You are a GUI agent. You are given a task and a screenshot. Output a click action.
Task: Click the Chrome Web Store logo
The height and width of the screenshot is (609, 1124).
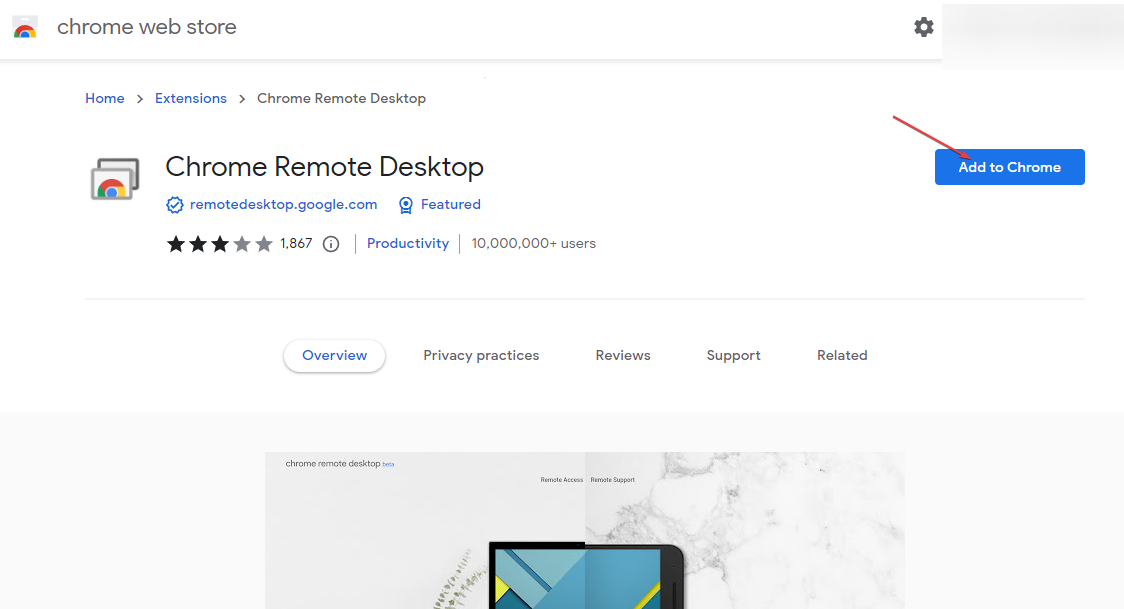point(24,27)
